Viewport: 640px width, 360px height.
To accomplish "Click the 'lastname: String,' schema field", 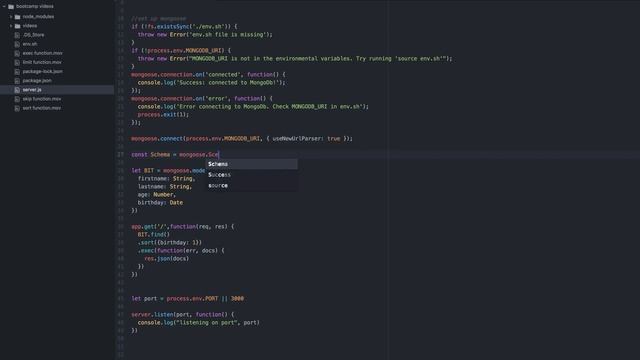I will pyautogui.click(x=164, y=187).
